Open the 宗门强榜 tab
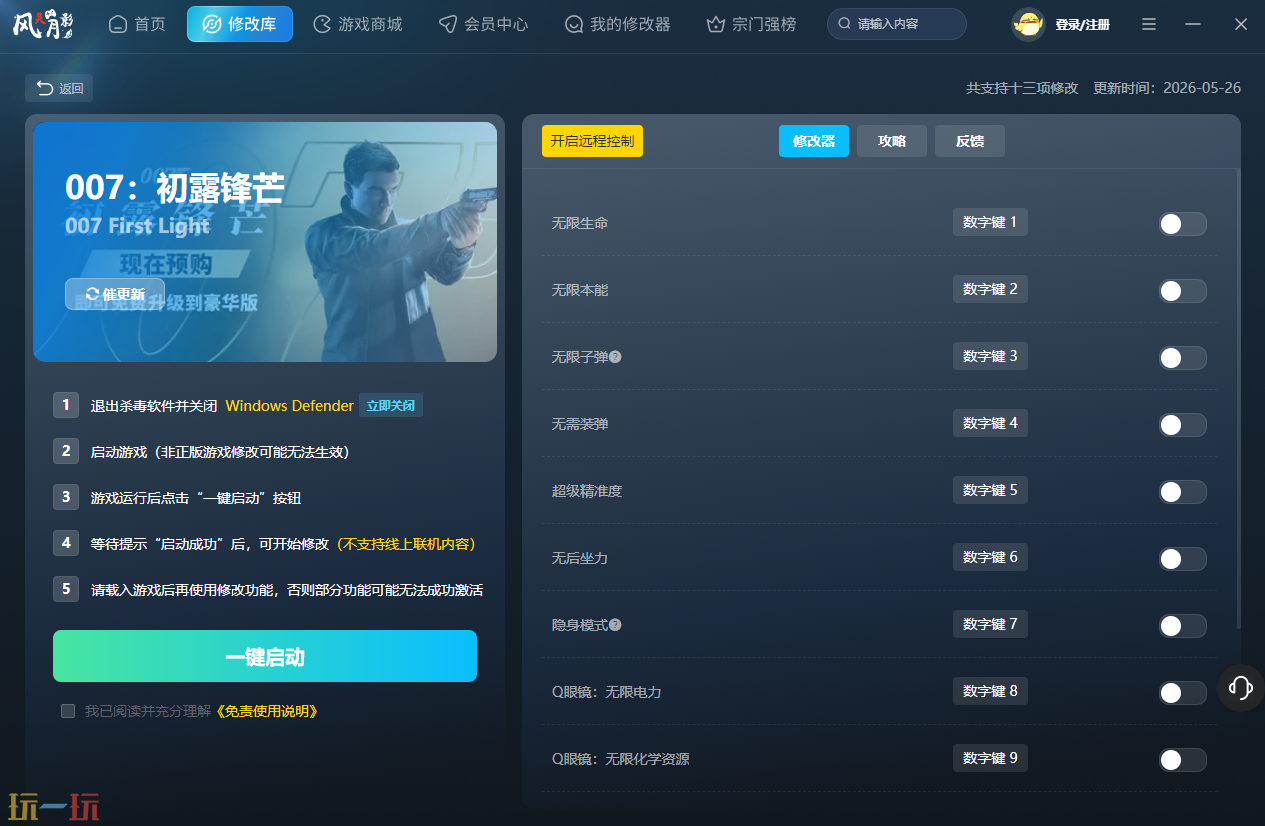Screen dimensions: 1265x826 coord(751,24)
